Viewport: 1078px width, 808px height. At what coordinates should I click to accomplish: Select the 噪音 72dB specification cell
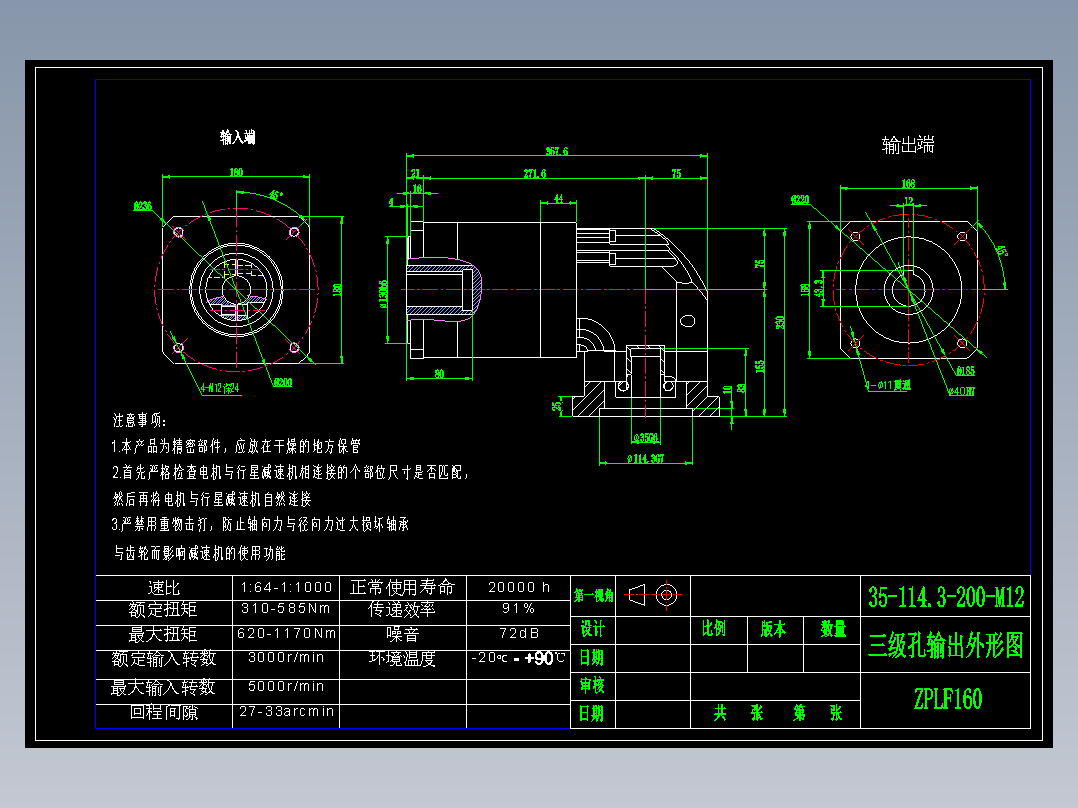point(518,634)
